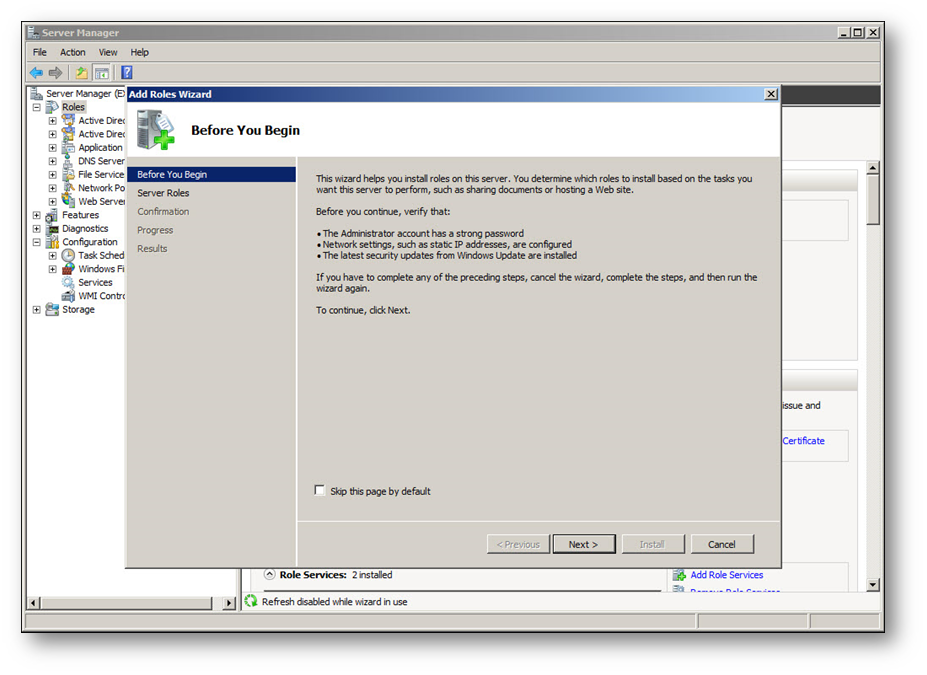Collapse the Role Services section chevron
The image size is (927, 675).
pyautogui.click(x=269, y=575)
